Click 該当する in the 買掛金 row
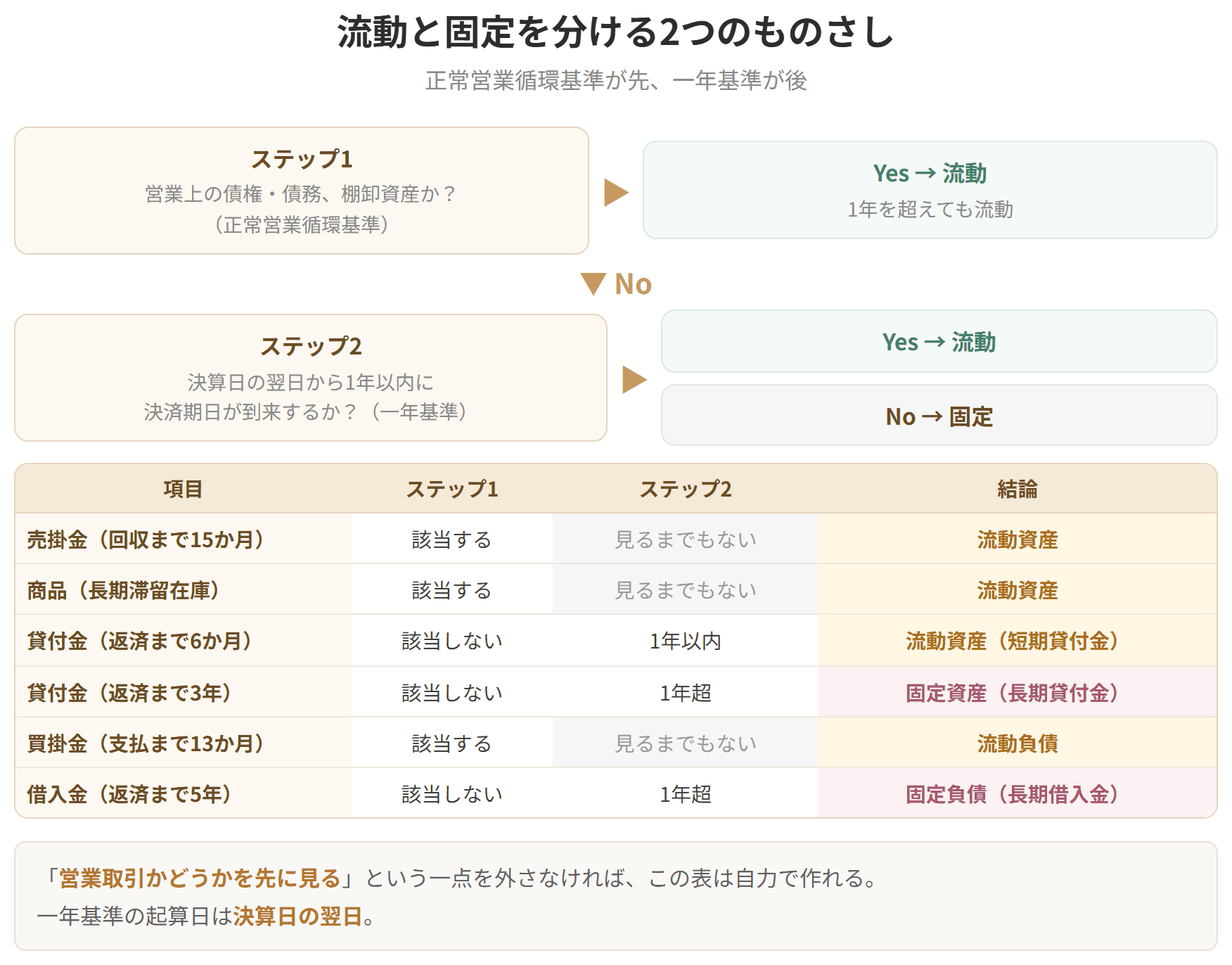This screenshot has height=965, width=1232. coord(452,743)
